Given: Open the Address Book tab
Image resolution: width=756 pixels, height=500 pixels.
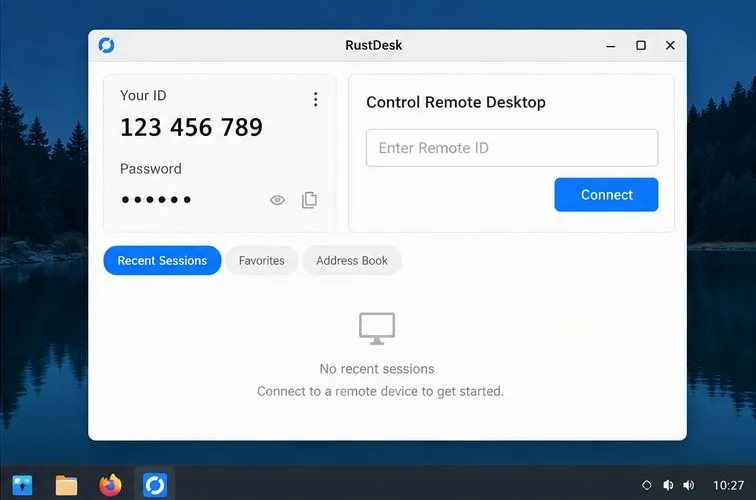Looking at the screenshot, I should (351, 260).
